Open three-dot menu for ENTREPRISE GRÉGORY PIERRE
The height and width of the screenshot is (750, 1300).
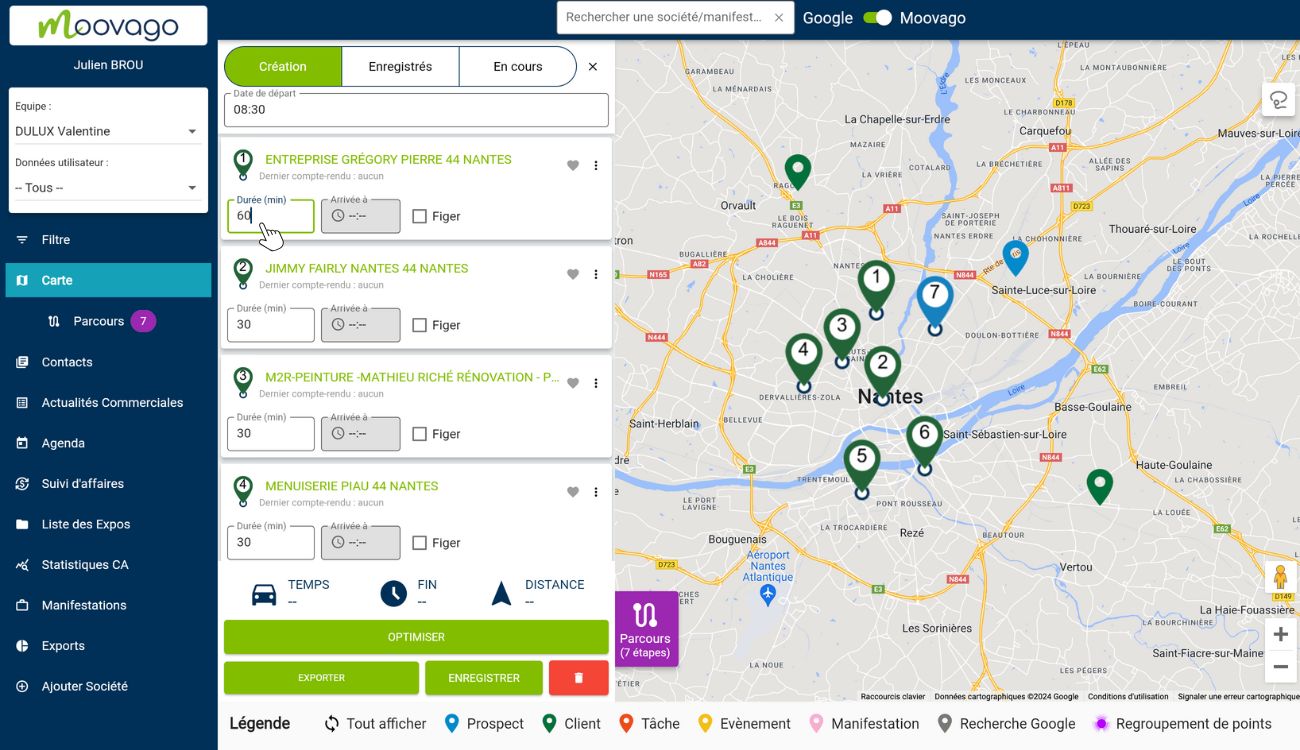[x=596, y=166]
